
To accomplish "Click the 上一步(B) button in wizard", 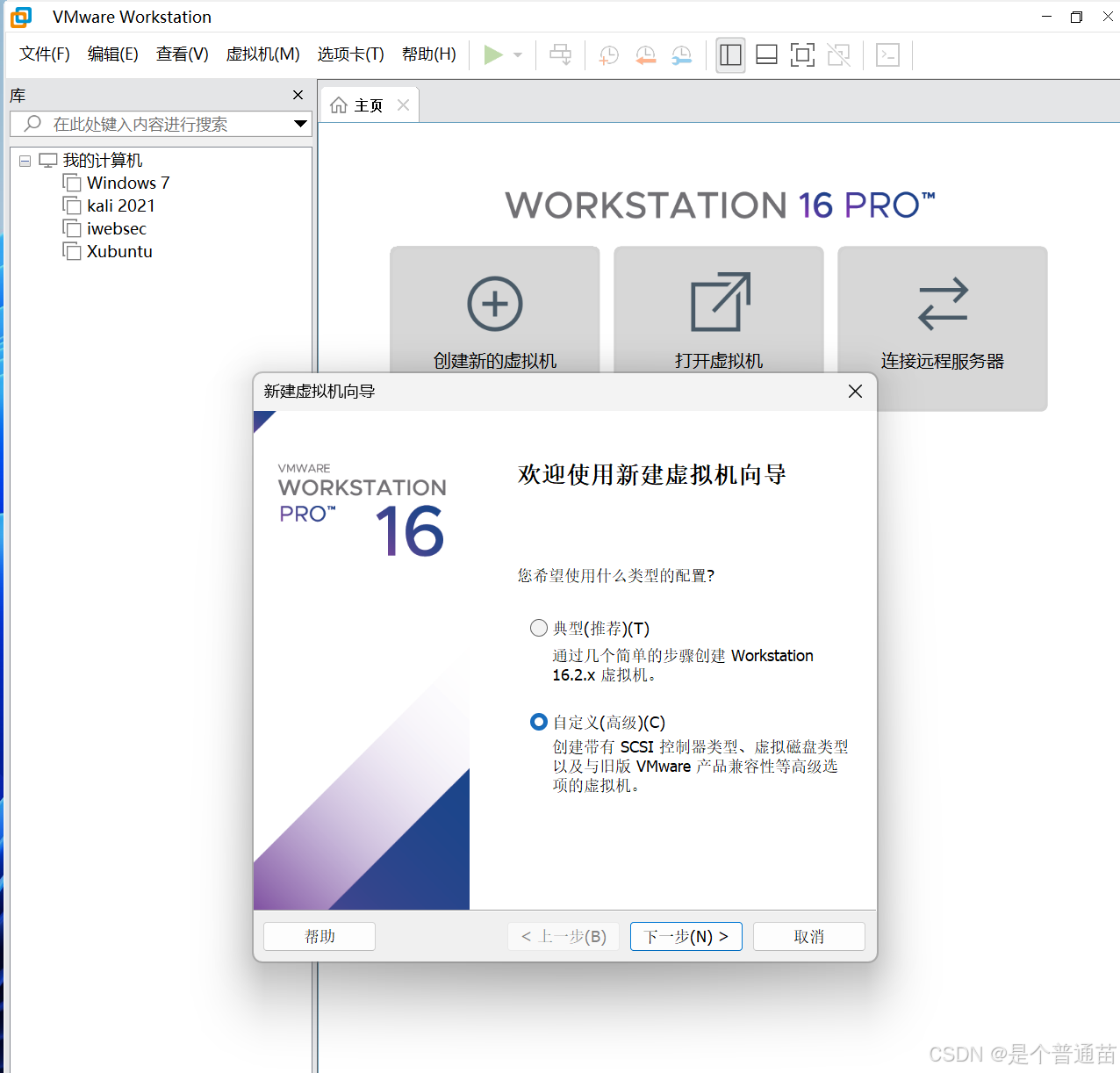I will tap(564, 937).
